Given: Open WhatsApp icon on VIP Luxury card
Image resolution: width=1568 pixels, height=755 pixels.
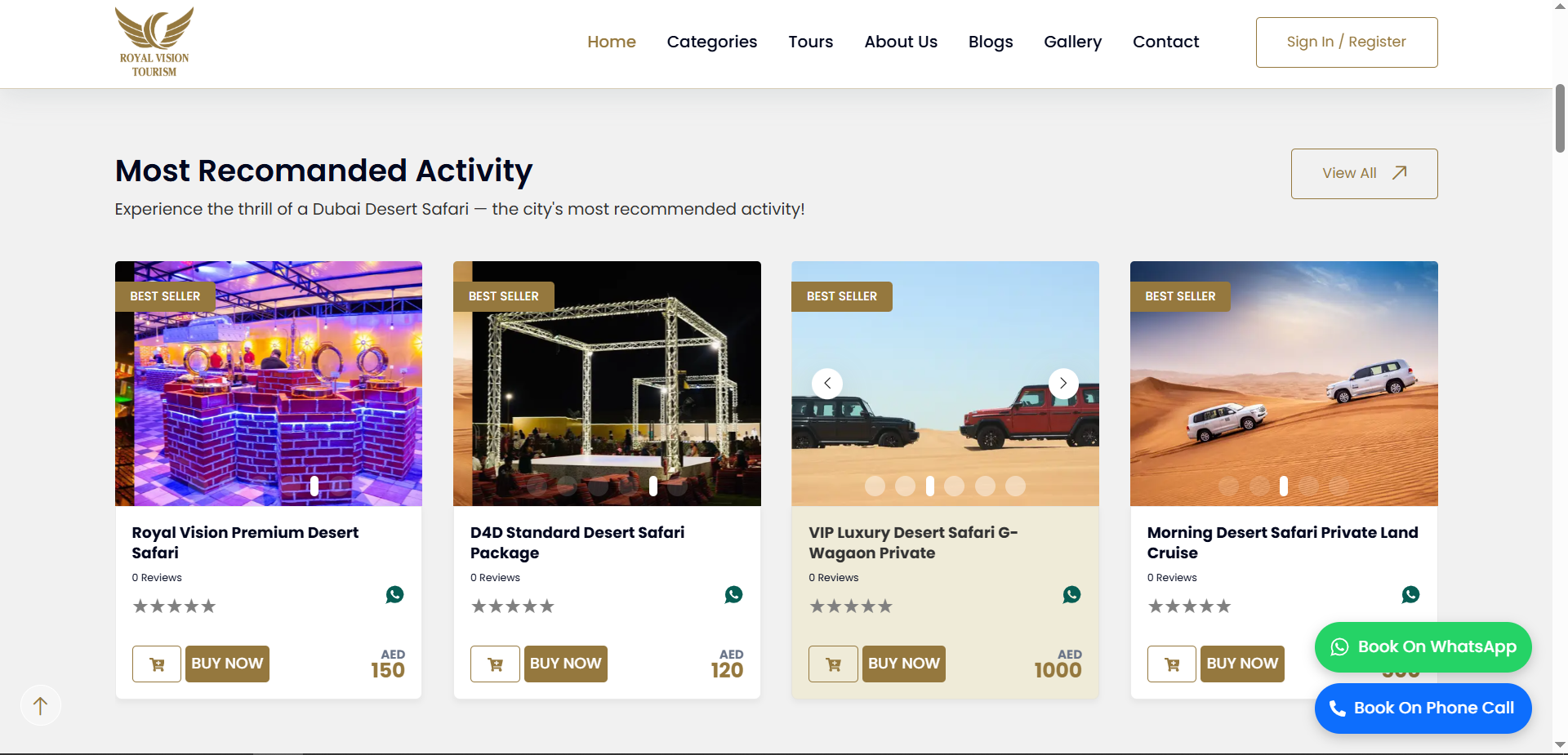Looking at the screenshot, I should (1071, 594).
